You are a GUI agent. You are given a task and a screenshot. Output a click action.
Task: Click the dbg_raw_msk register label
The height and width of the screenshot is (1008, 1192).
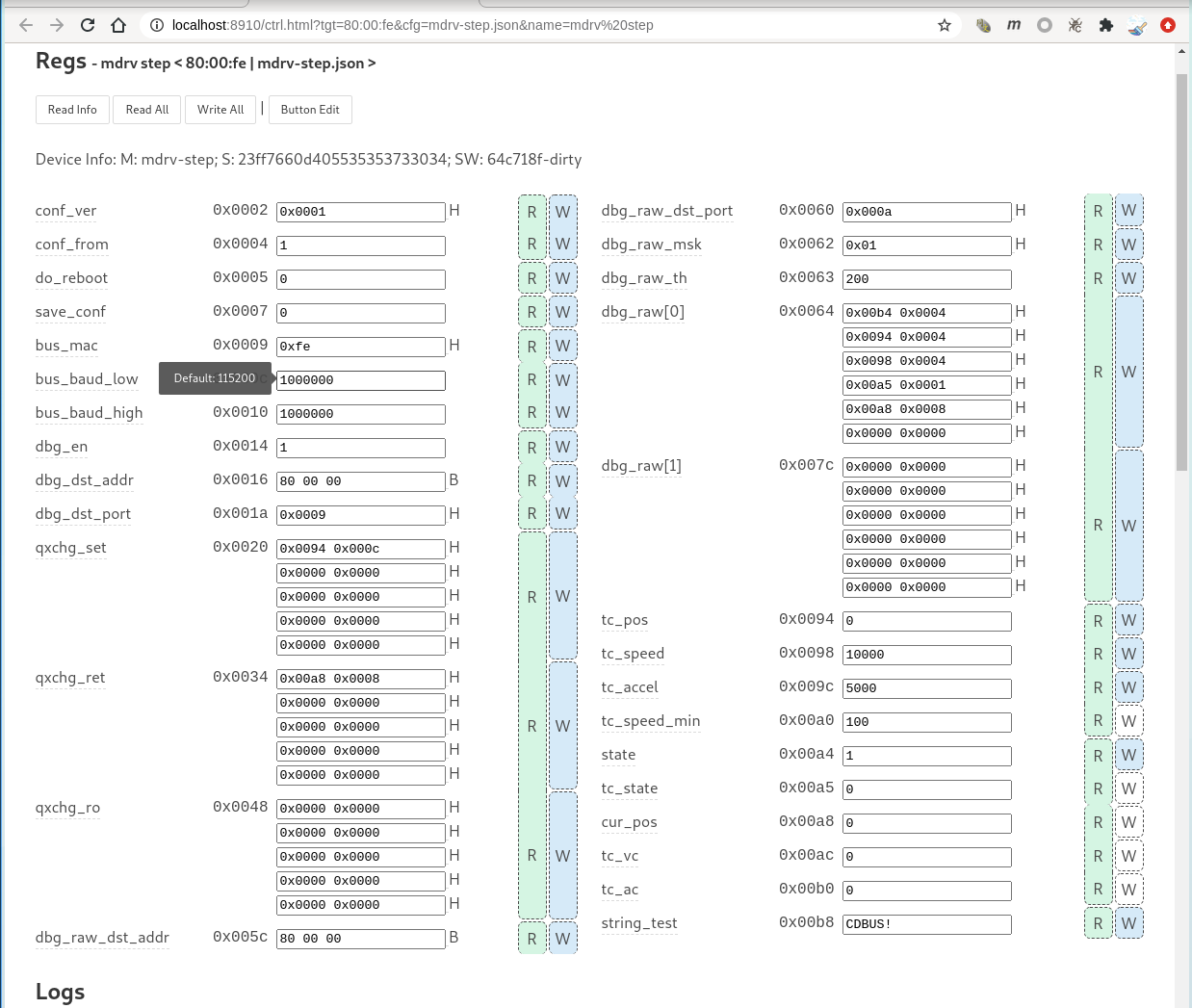(651, 245)
